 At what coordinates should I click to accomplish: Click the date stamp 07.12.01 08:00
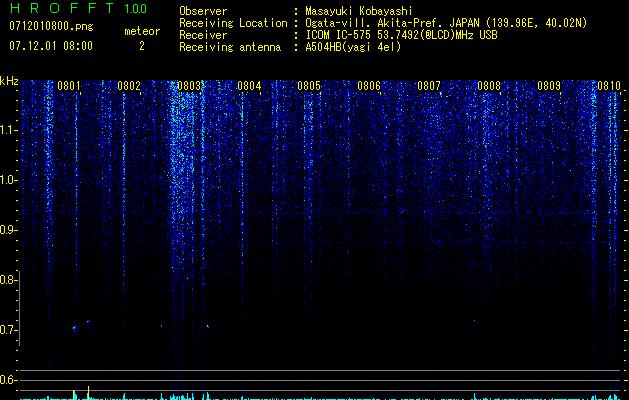[x=51, y=46]
